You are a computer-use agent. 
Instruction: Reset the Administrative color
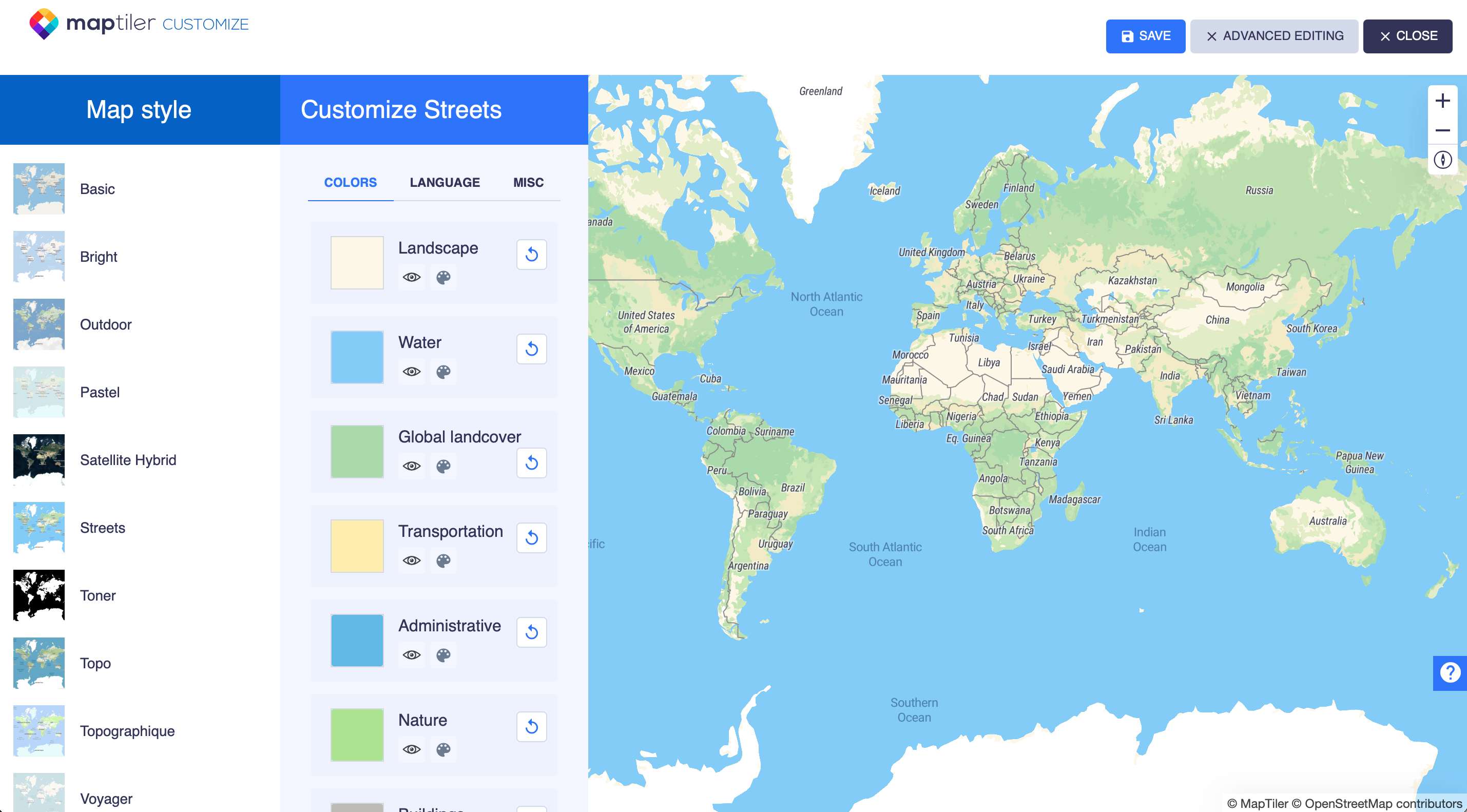(x=531, y=632)
